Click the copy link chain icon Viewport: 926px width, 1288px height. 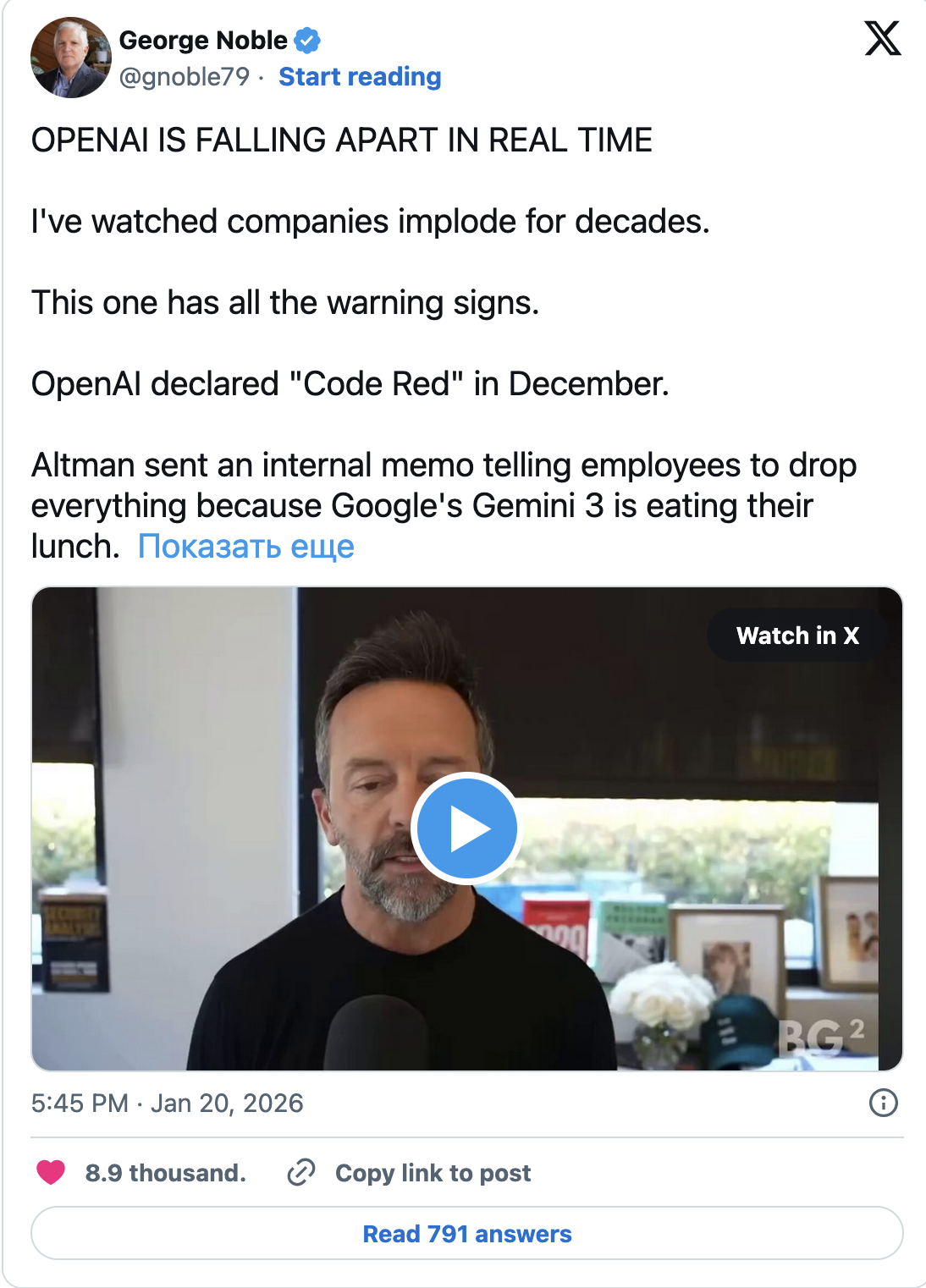(300, 1173)
